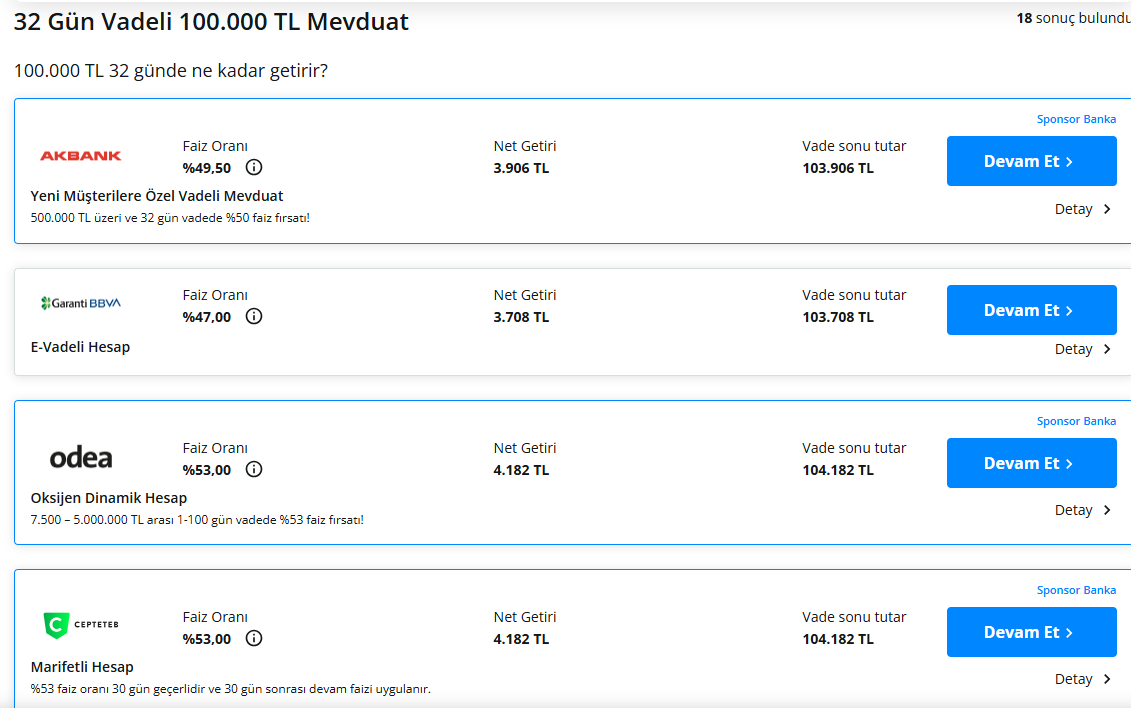
Task: Open Garanti BBVA interest rate info icon
Action: [x=254, y=316]
